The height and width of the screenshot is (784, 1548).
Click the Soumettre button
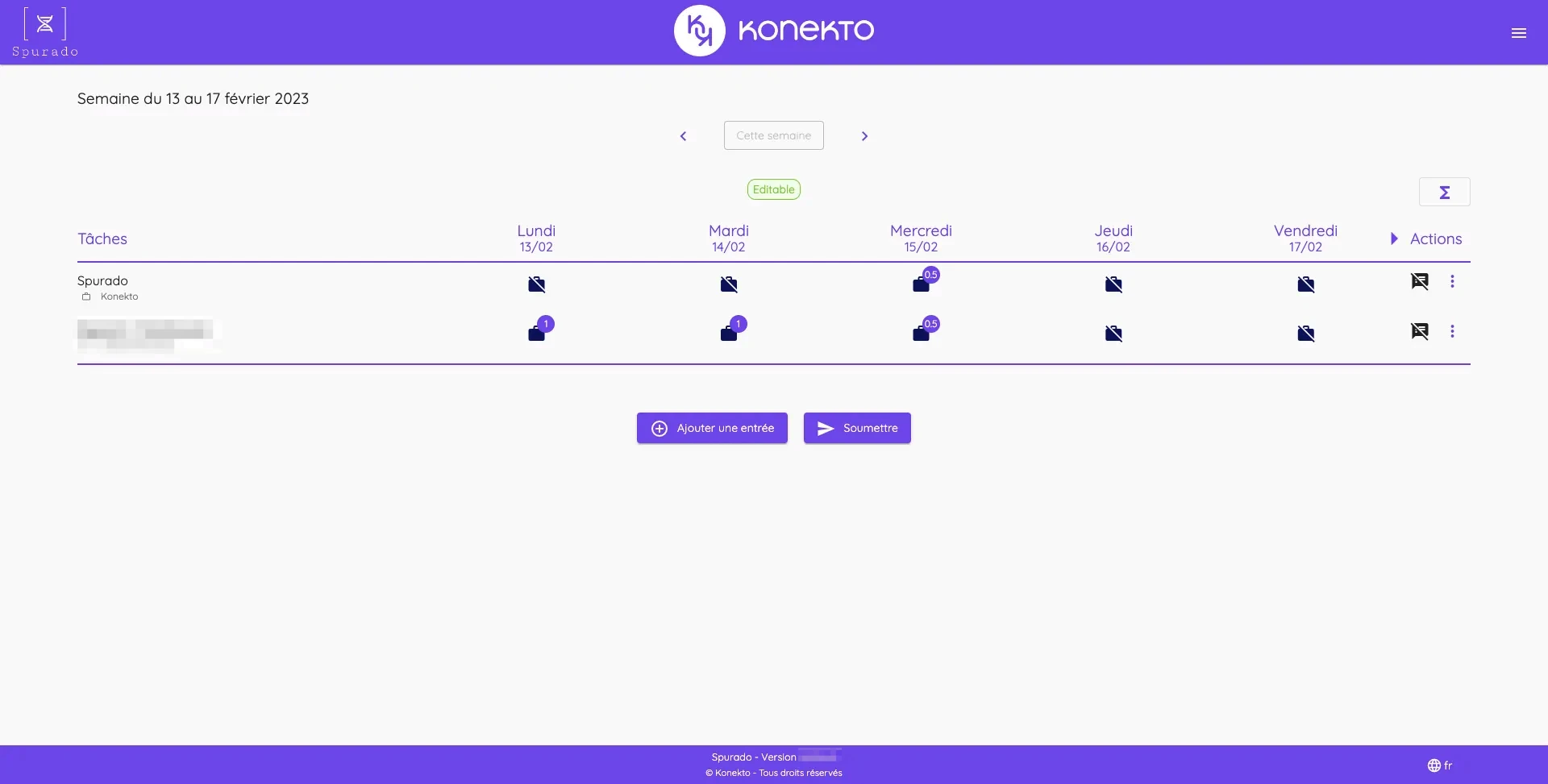857,428
